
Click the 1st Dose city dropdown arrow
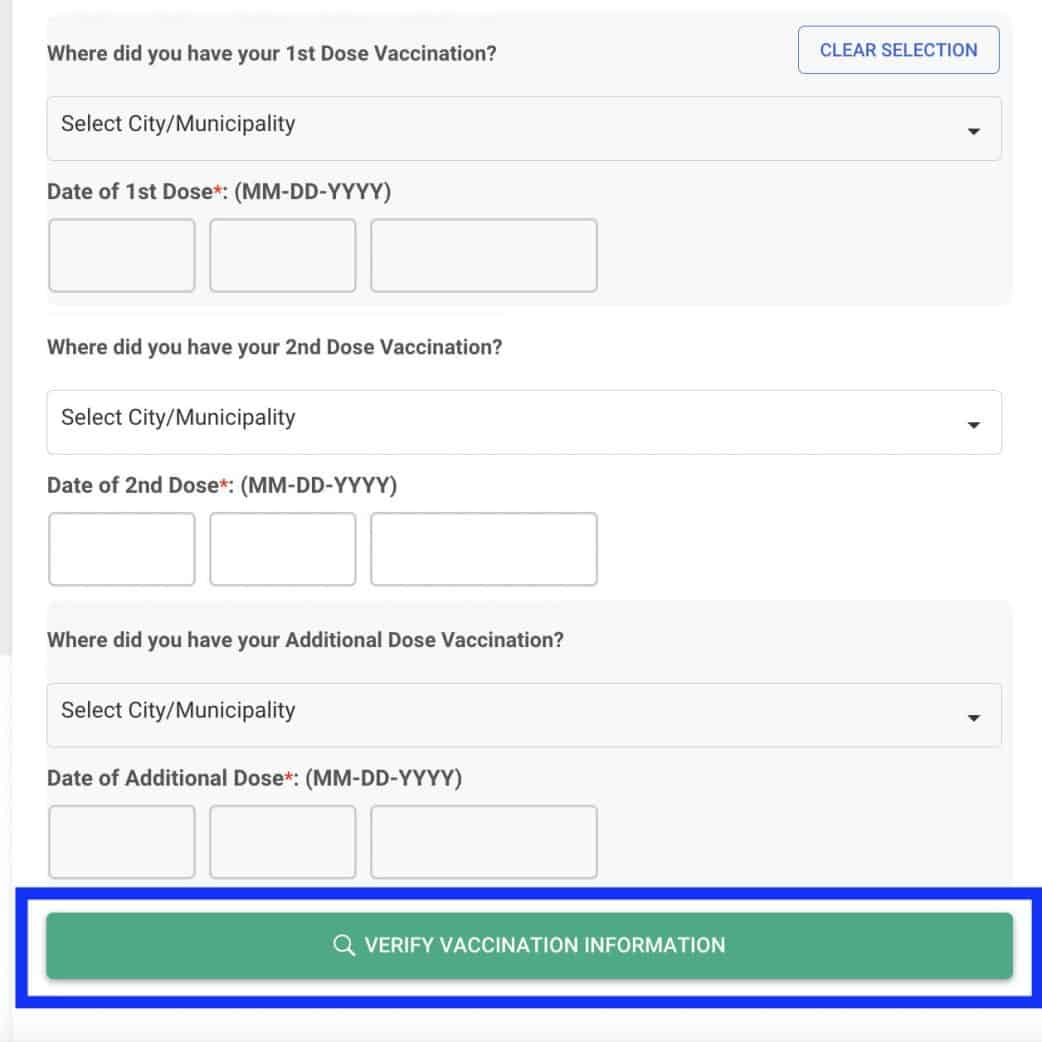click(x=973, y=130)
